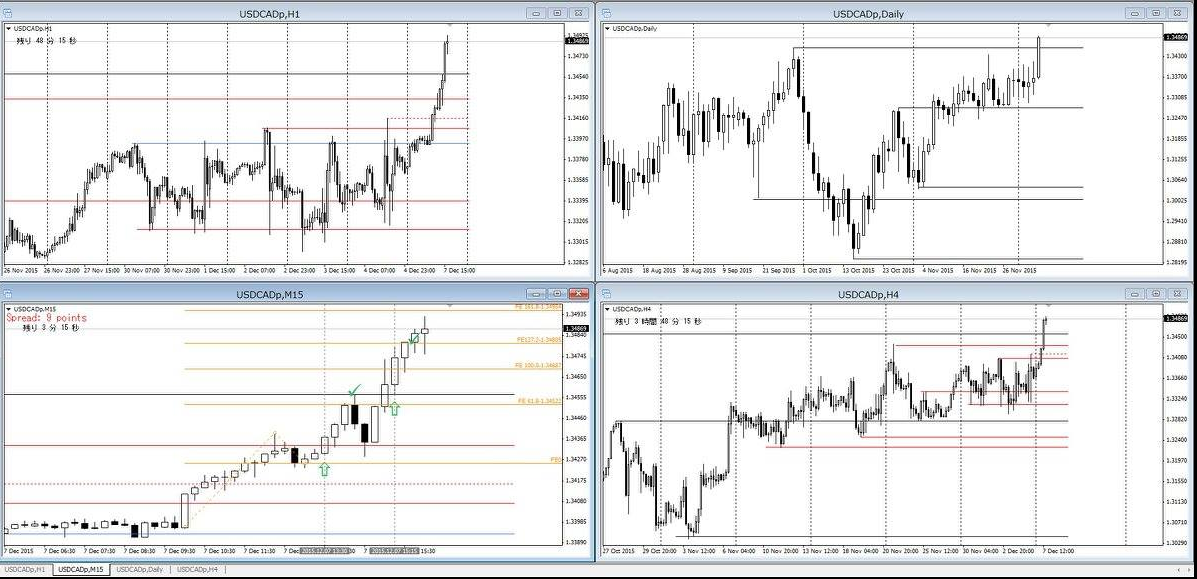Click the current price label on M15 price scale
The height and width of the screenshot is (579, 1197).
[x=576, y=327]
